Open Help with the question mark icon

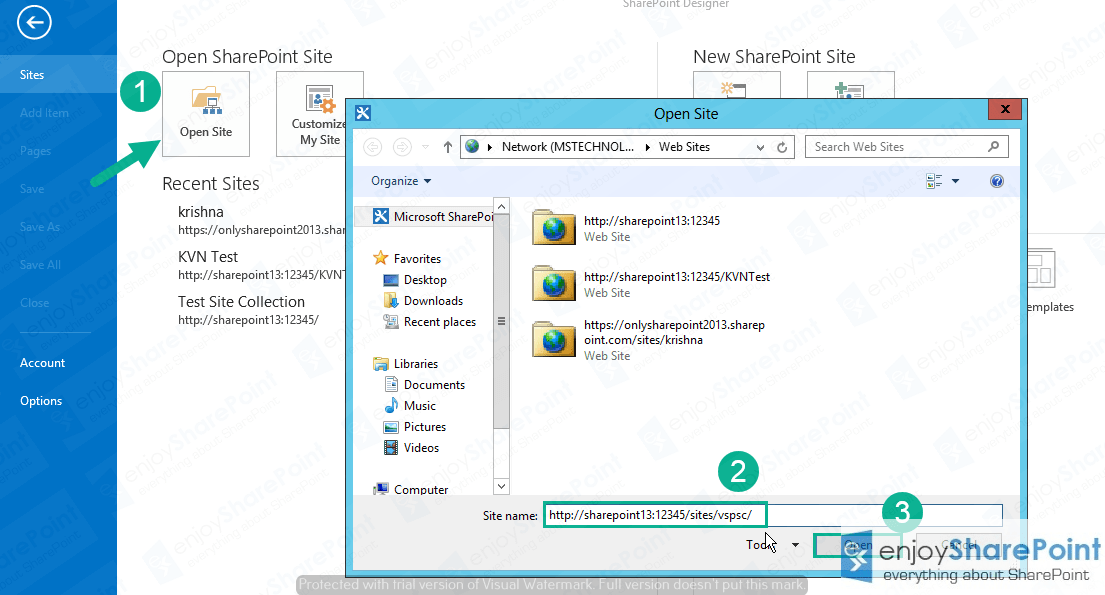[x=996, y=181]
